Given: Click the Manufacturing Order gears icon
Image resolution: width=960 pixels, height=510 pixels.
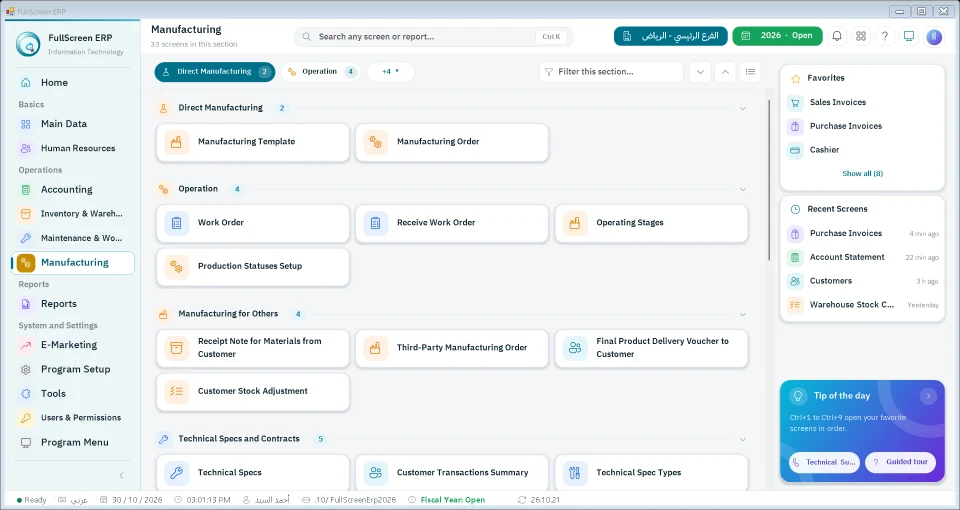Looking at the screenshot, I should [375, 142].
